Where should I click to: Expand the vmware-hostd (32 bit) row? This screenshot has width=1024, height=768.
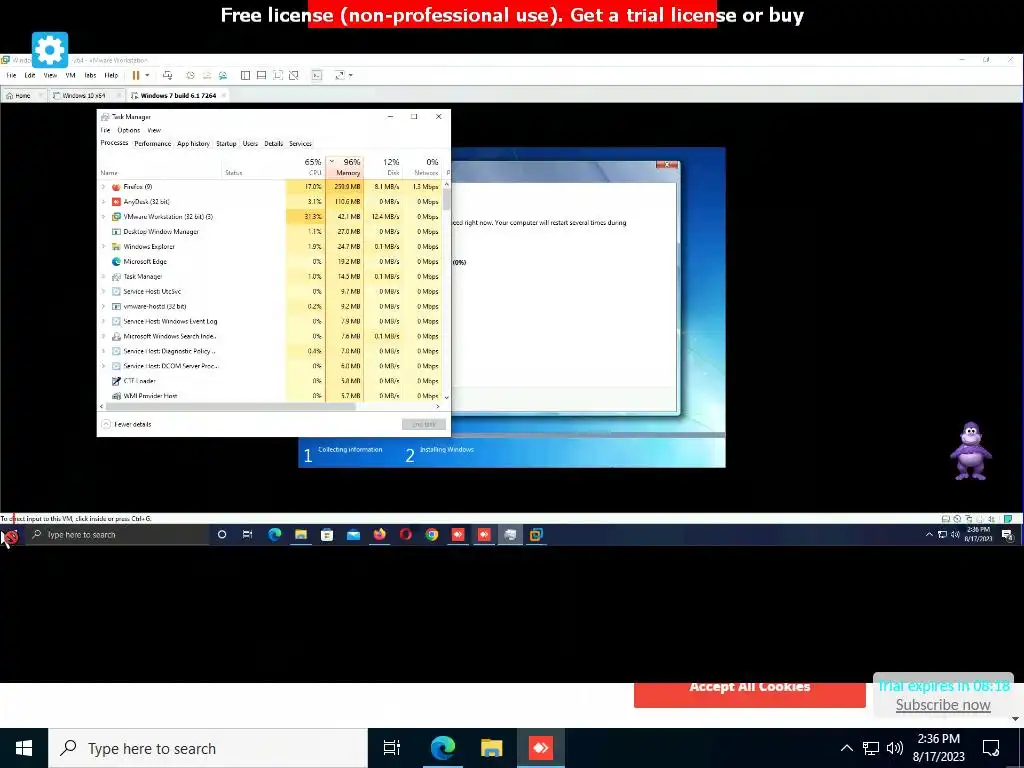point(103,306)
